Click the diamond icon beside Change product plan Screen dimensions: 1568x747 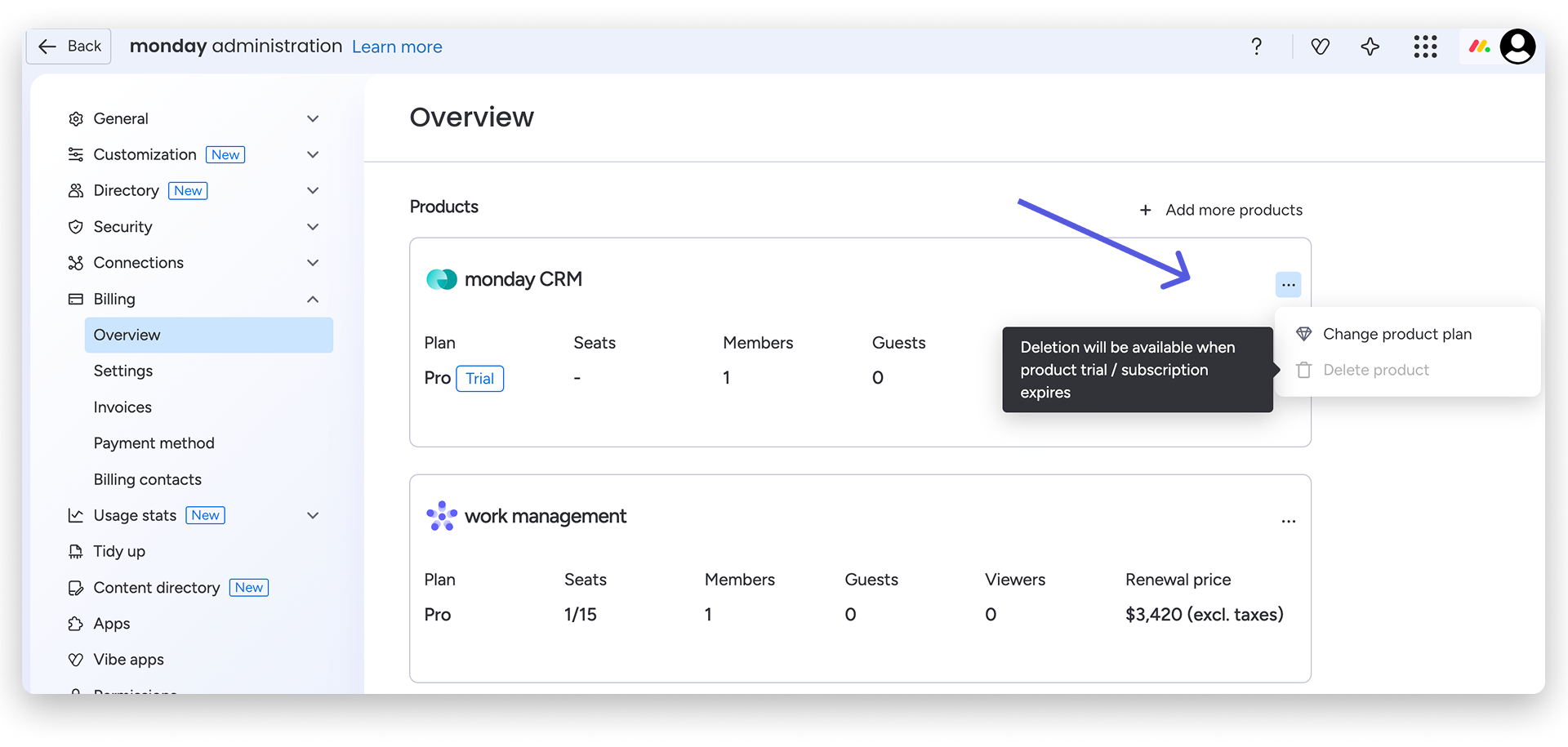pos(1304,335)
